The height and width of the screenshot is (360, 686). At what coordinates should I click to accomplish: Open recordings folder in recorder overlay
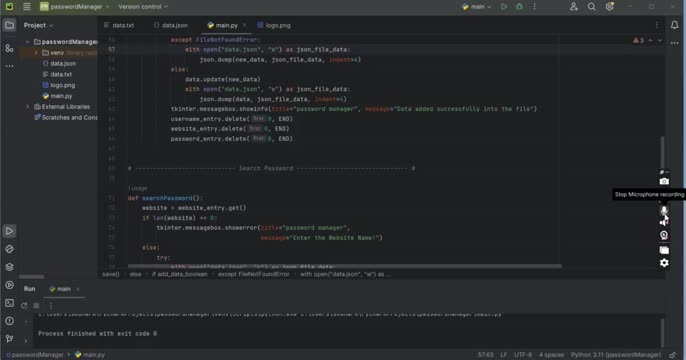664,250
